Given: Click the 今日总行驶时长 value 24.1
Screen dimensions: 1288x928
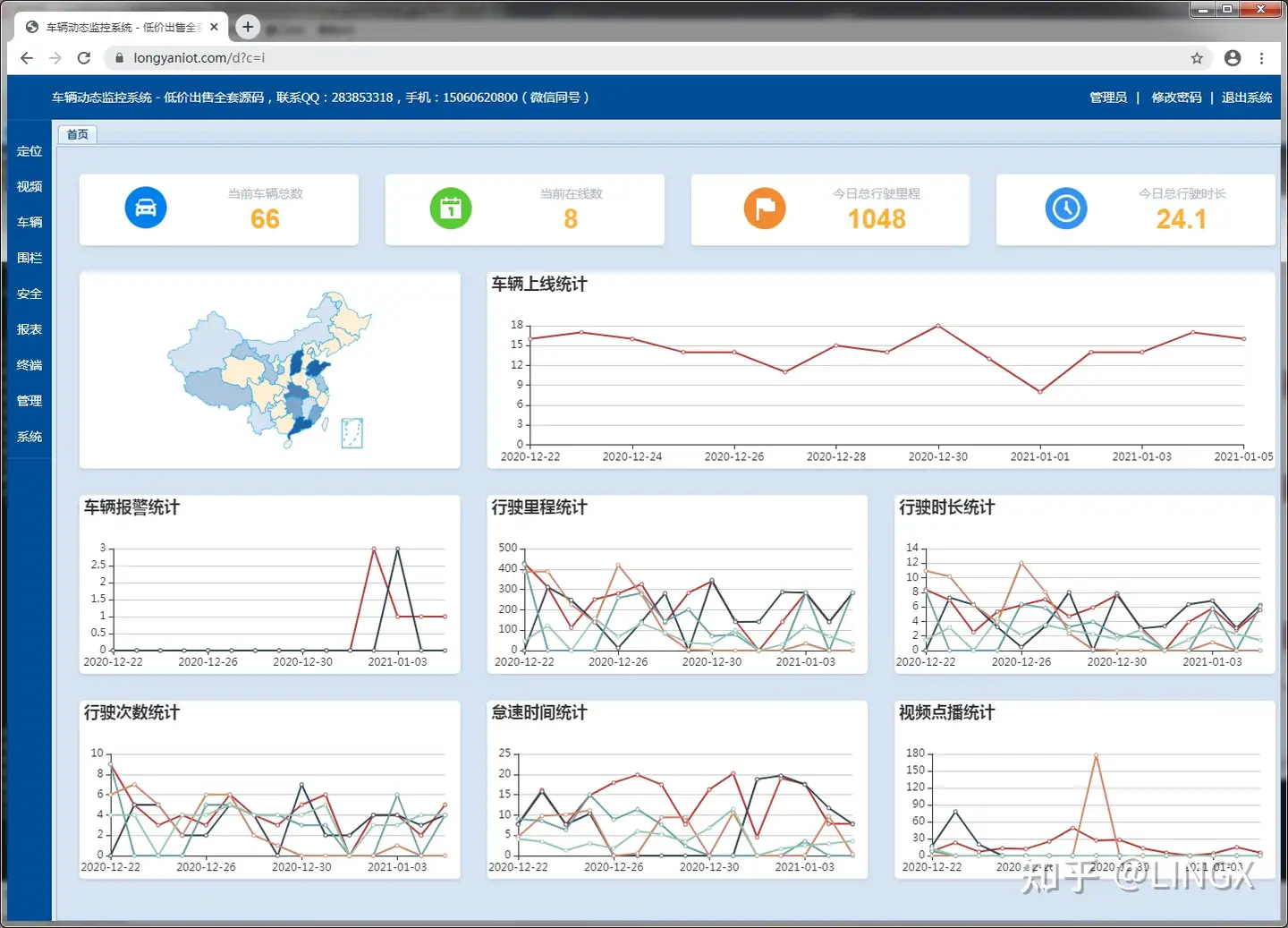Looking at the screenshot, I should 1182,219.
